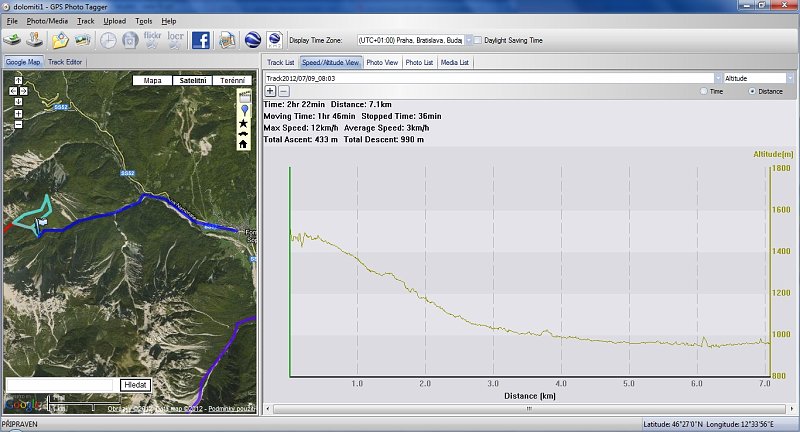Click the clock time-shift toolbar icon
Image resolution: width=800 pixels, height=432 pixels.
(108, 40)
